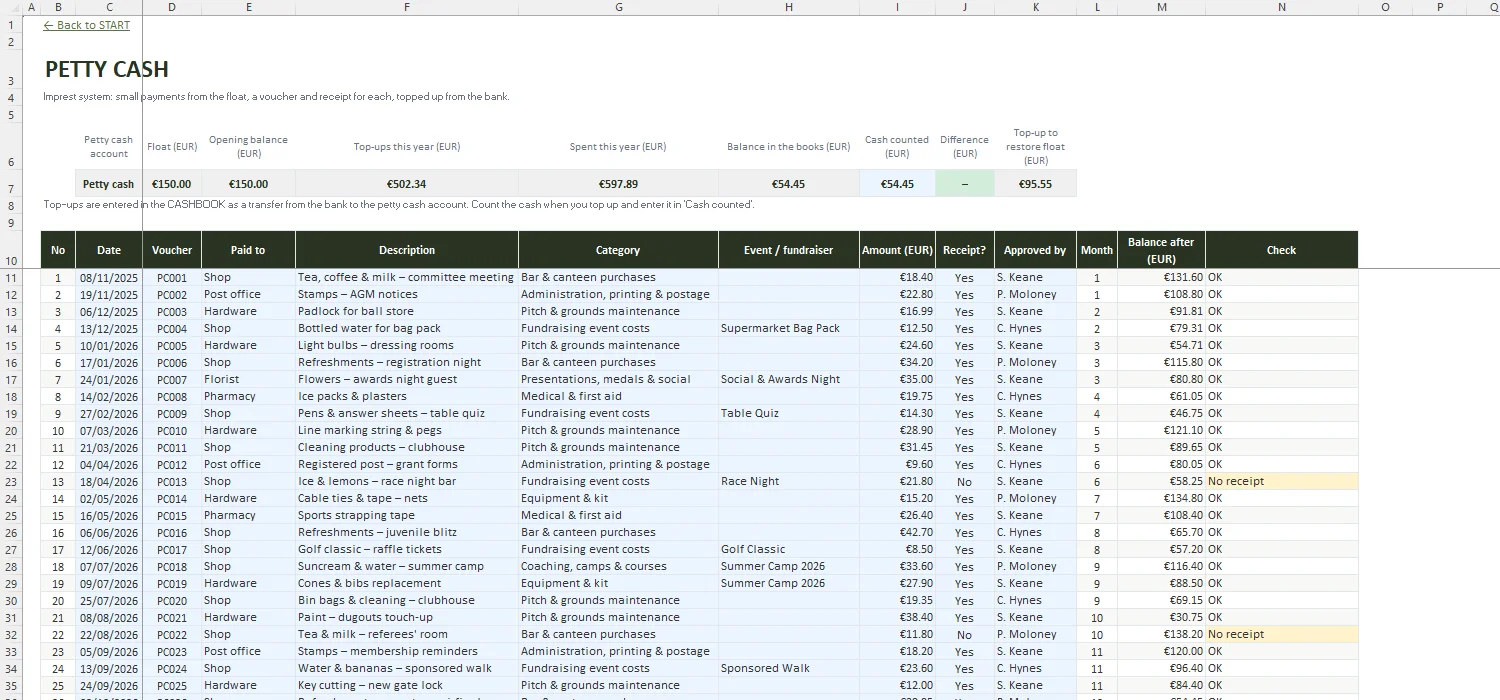This screenshot has width=1500, height=700.
Task: Click the Check column header
Action: [x=1281, y=250]
